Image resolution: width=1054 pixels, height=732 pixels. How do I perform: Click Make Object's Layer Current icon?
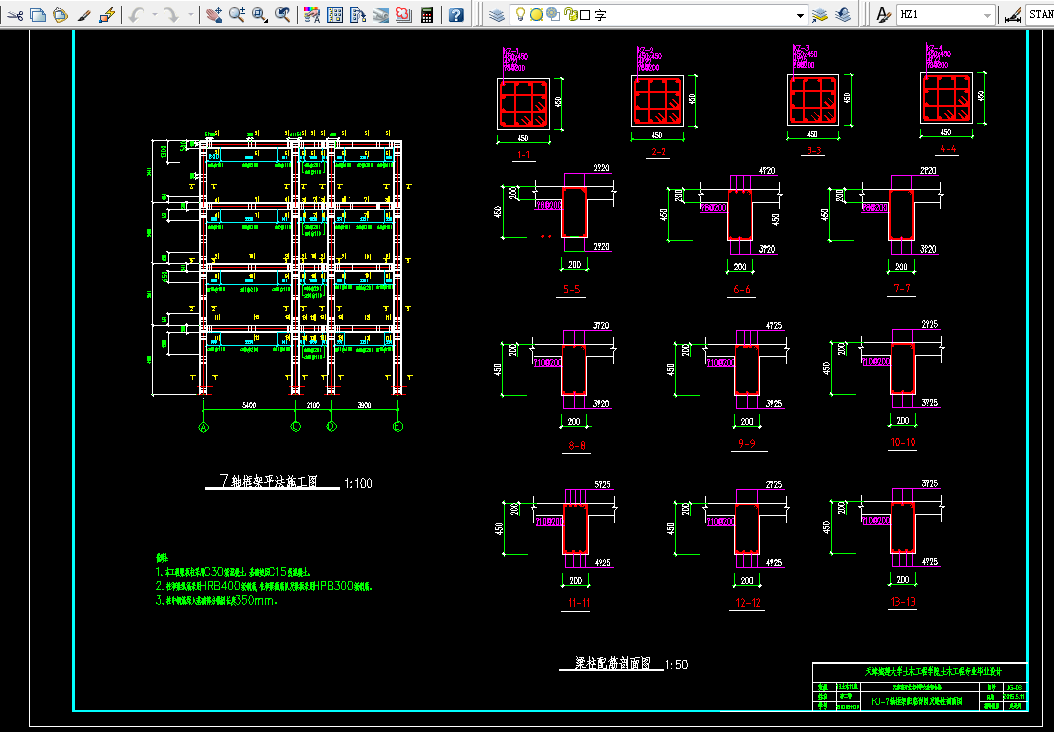coord(819,14)
